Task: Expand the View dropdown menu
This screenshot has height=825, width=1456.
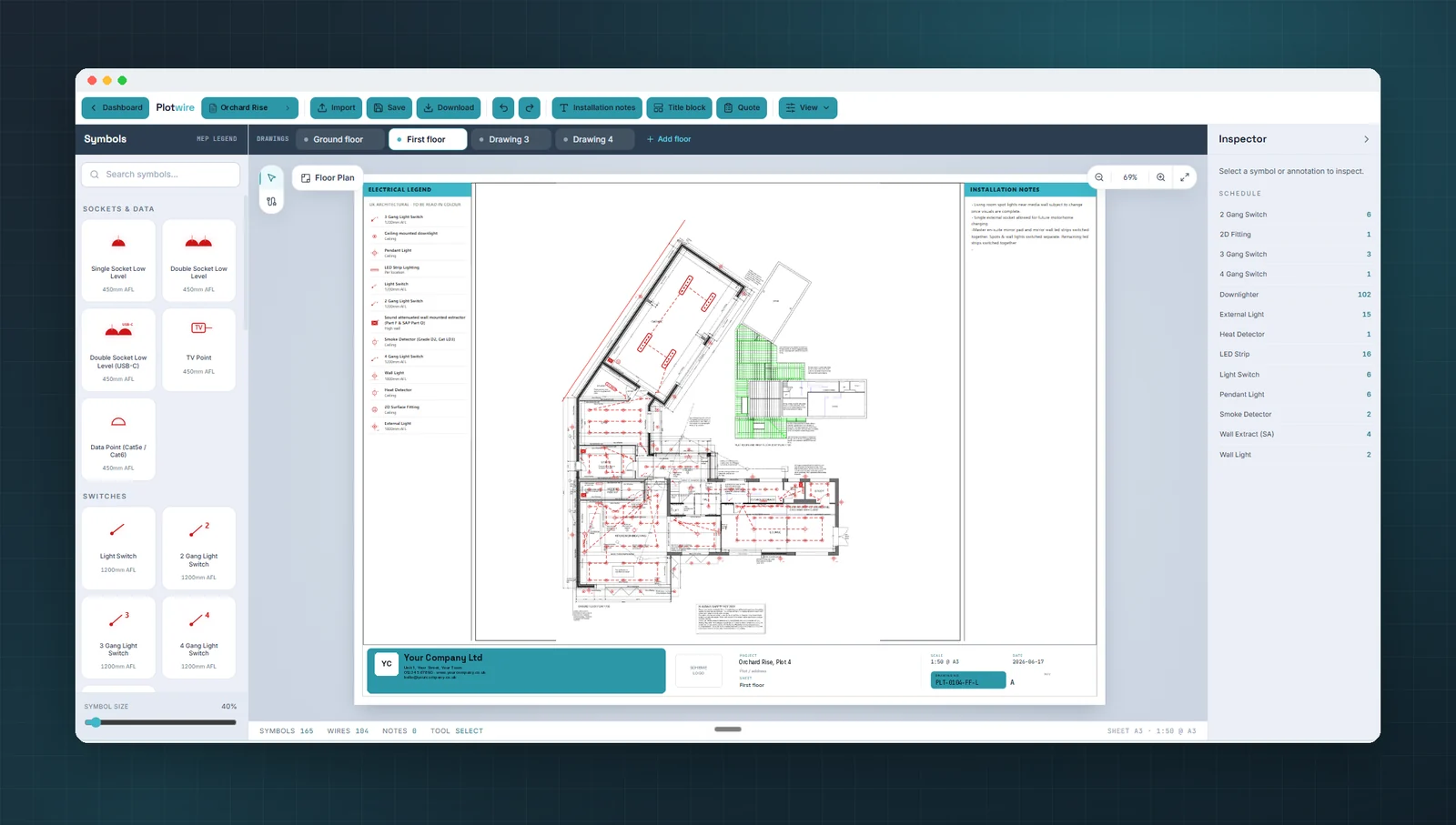Action: pos(808,107)
